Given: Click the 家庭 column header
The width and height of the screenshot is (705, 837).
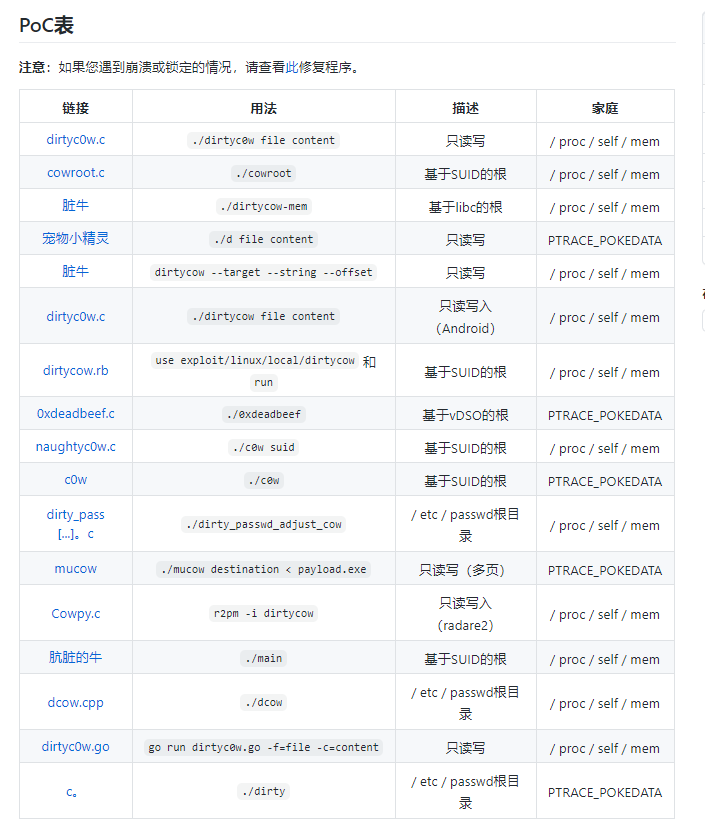Looking at the screenshot, I should (x=605, y=108).
